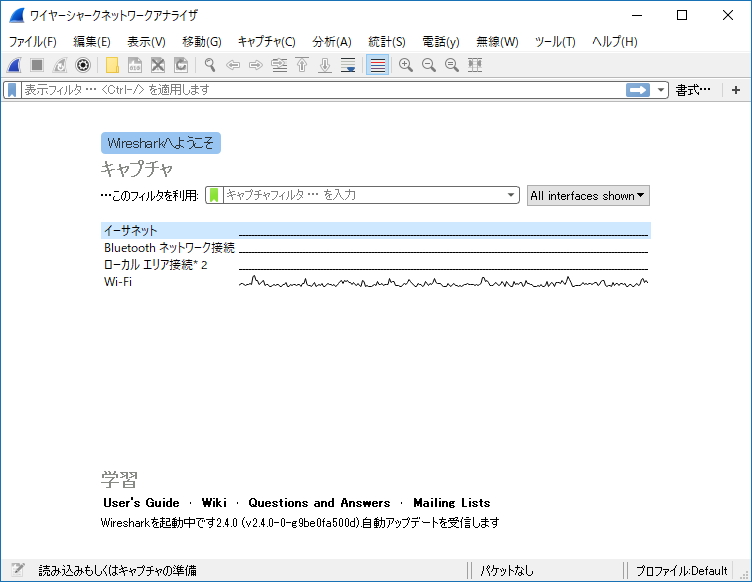Image resolution: width=752 pixels, height=582 pixels.
Task: Open the 電話(y) menu
Action: pos(441,42)
